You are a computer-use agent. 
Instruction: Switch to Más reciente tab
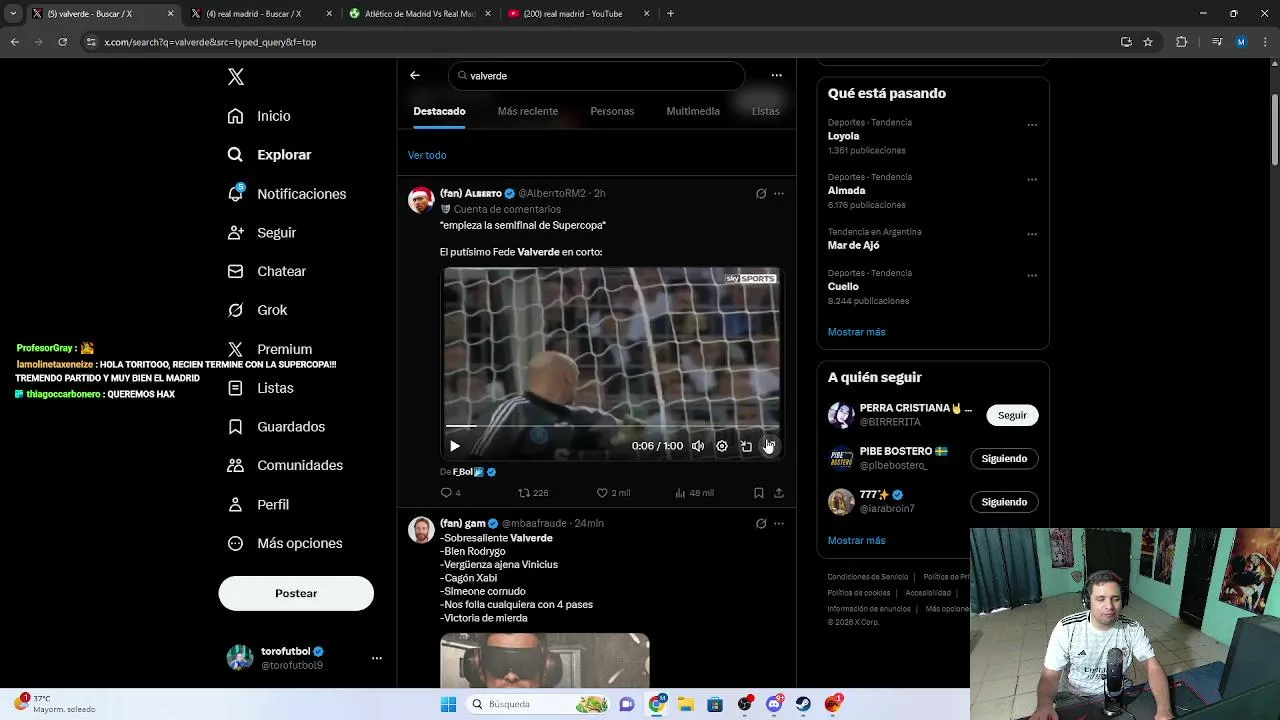(527, 111)
